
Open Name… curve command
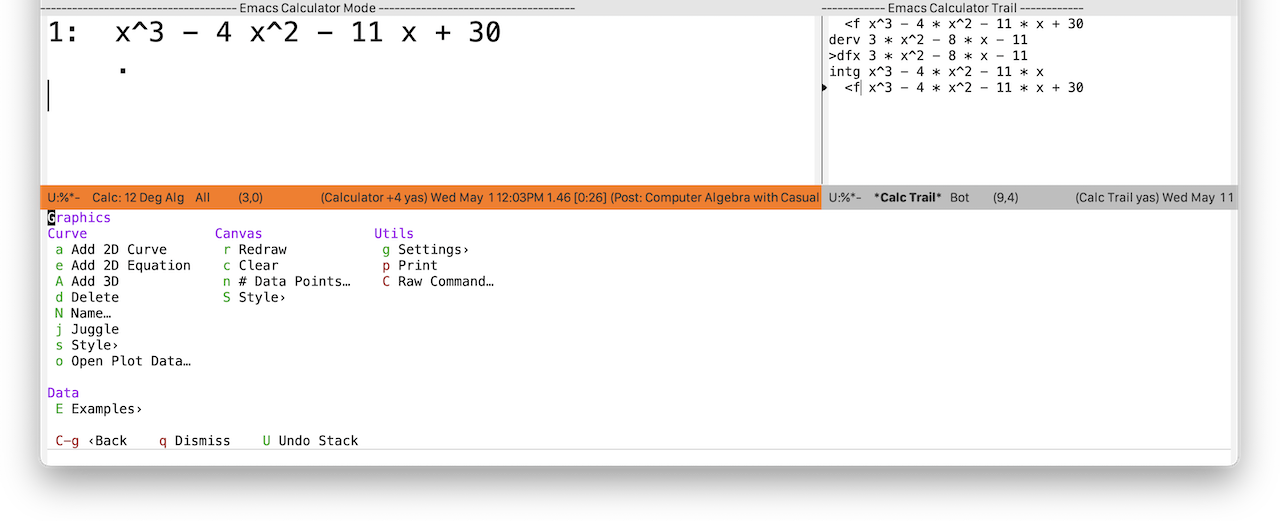click(83, 313)
